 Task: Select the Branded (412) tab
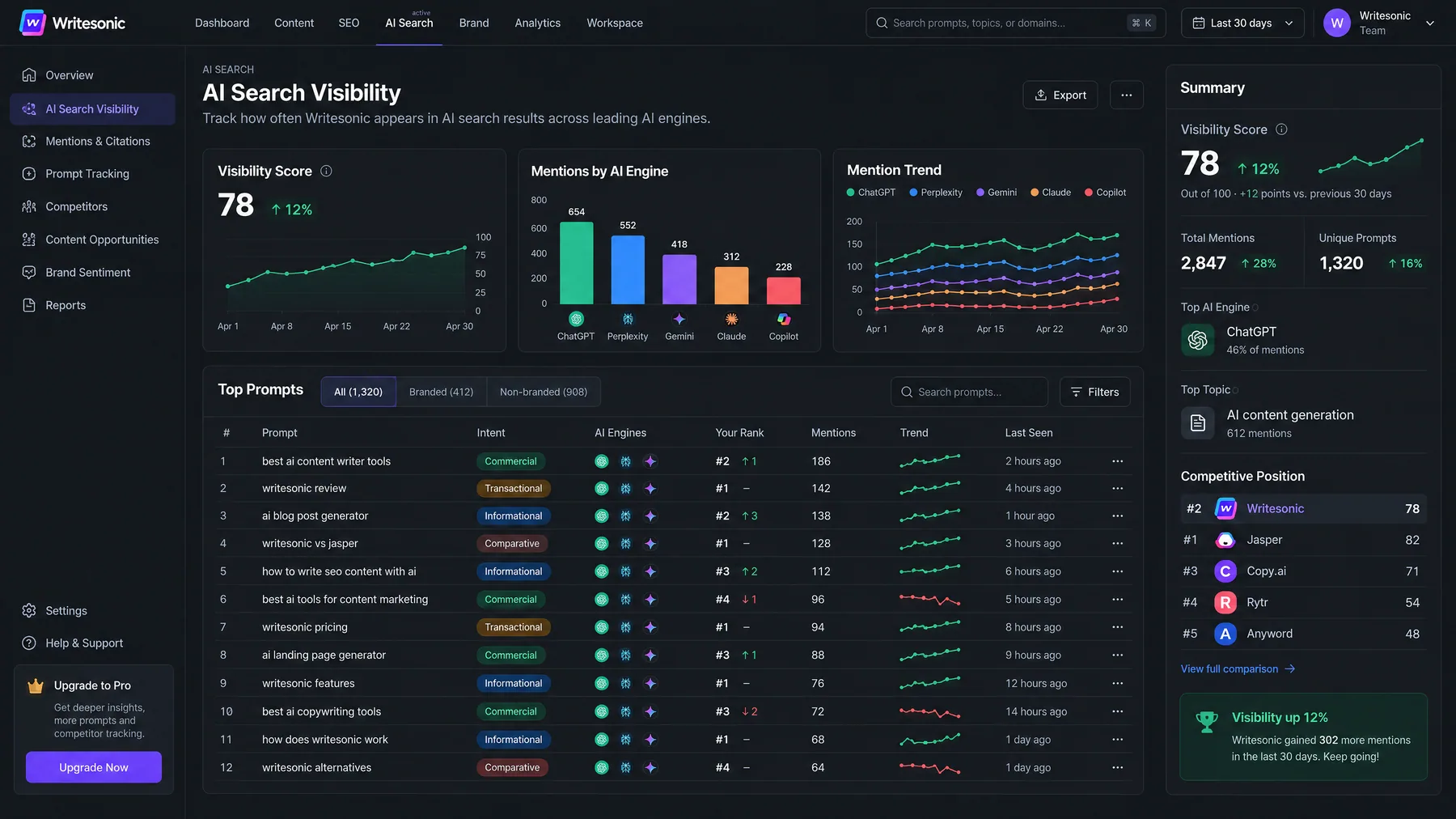441,392
